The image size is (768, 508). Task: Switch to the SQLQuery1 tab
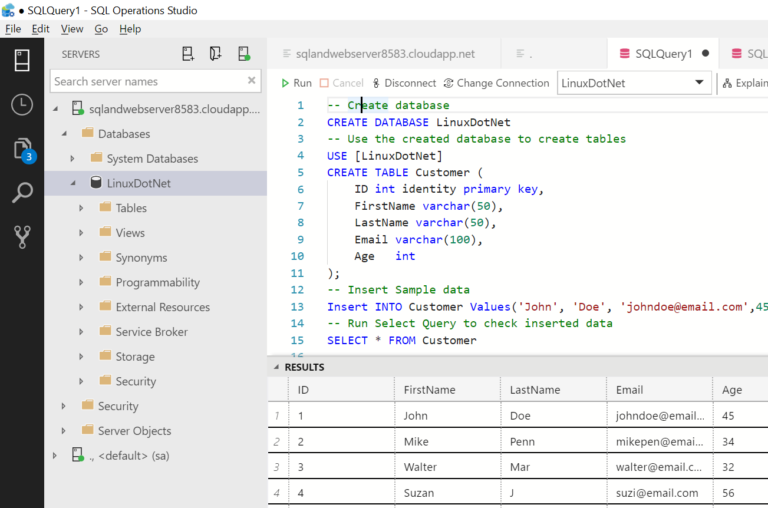coord(664,53)
